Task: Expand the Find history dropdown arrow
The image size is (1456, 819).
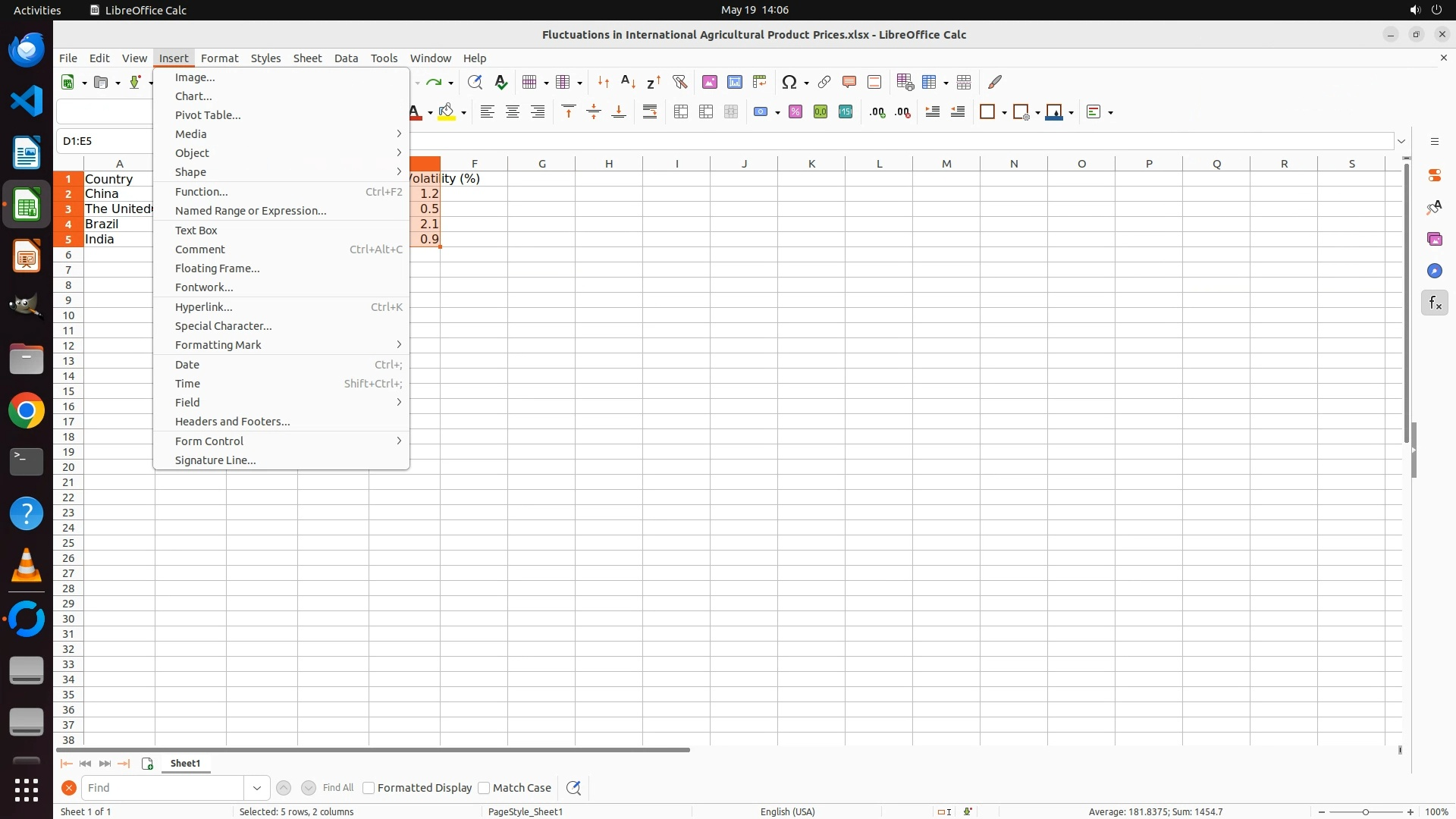Action: [257, 788]
